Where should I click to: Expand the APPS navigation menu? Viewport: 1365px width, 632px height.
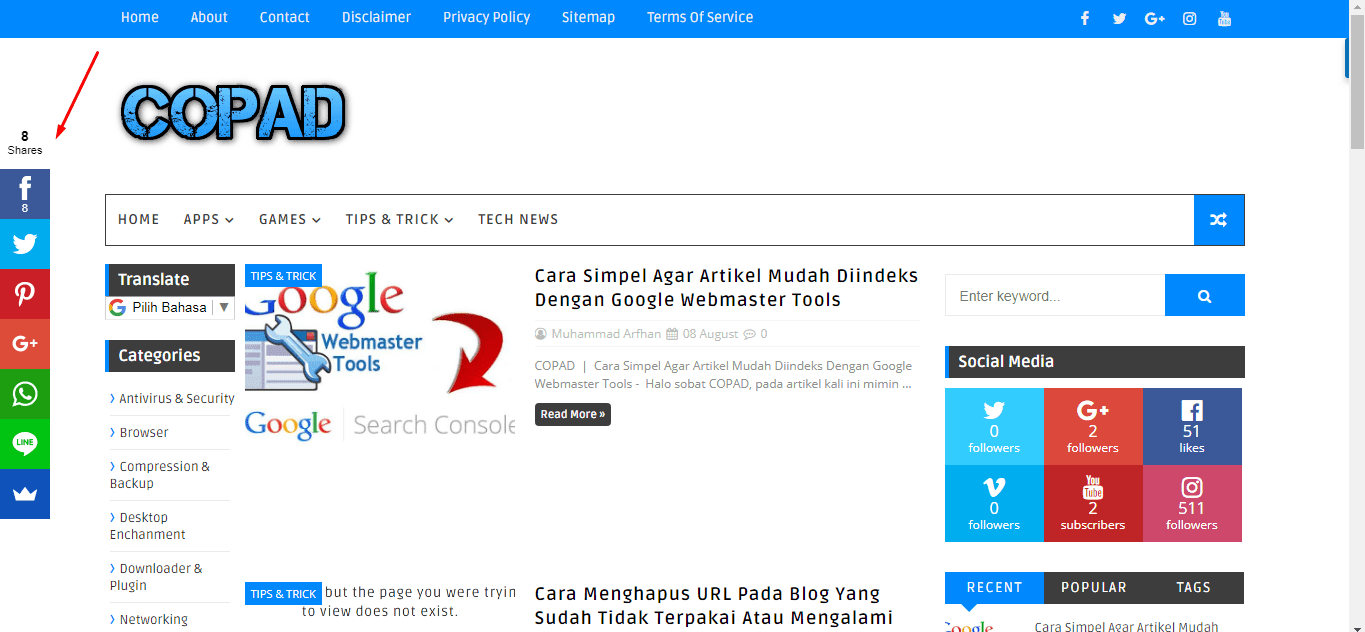[x=208, y=220]
